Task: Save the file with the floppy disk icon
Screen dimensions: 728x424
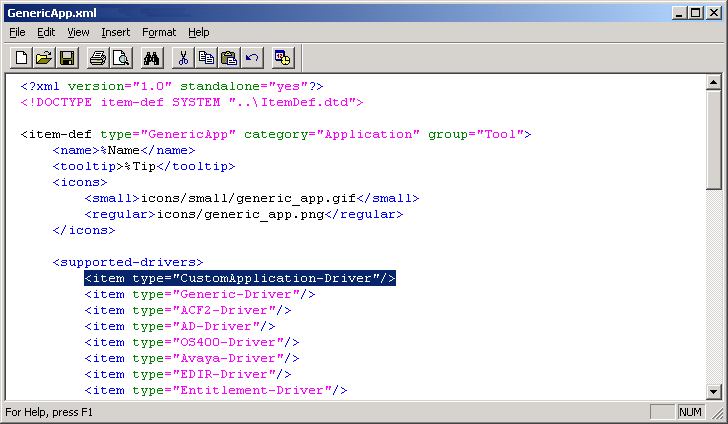Action: tap(67, 58)
